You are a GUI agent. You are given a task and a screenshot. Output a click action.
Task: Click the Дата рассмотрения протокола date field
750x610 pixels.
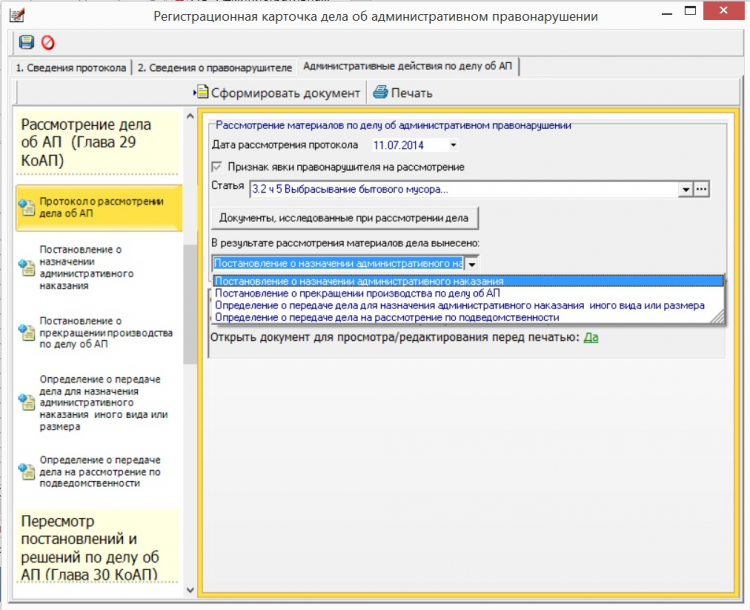coord(415,145)
